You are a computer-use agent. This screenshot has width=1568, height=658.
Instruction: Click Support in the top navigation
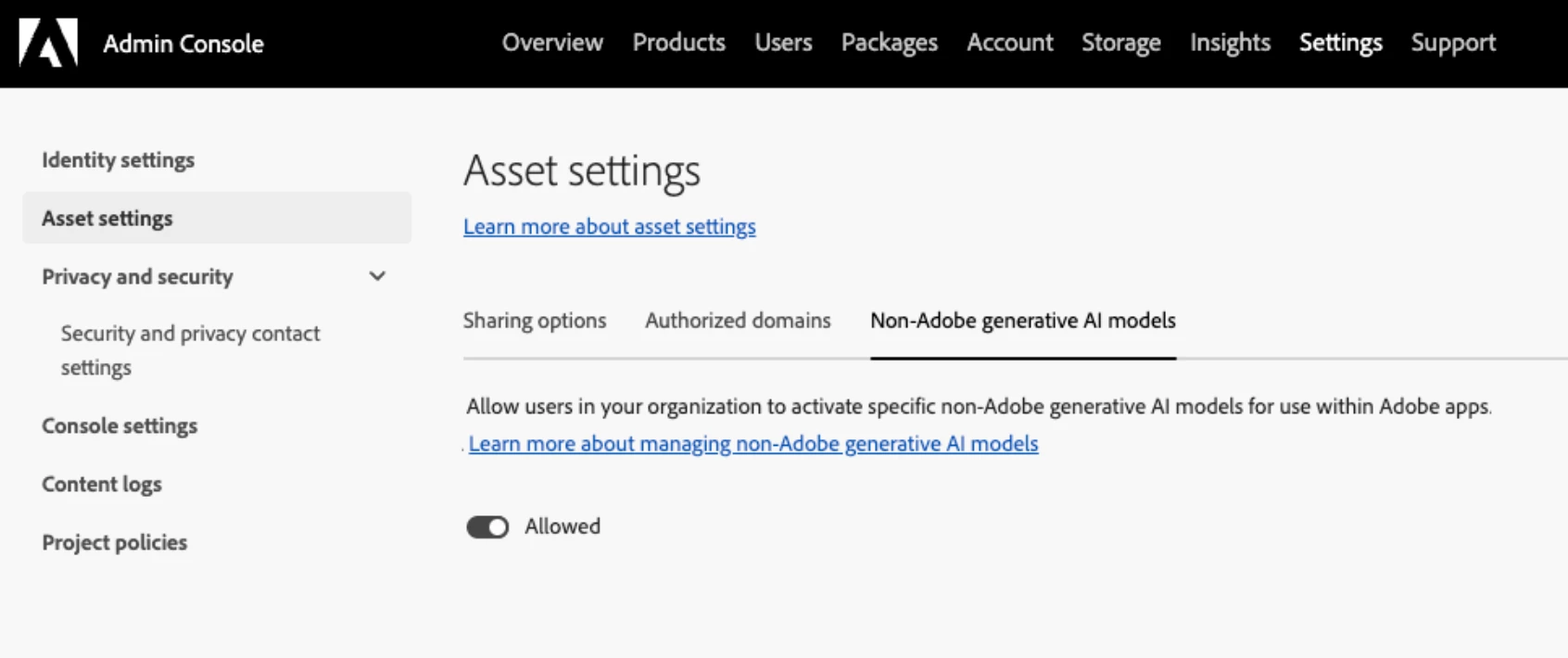coord(1452,43)
